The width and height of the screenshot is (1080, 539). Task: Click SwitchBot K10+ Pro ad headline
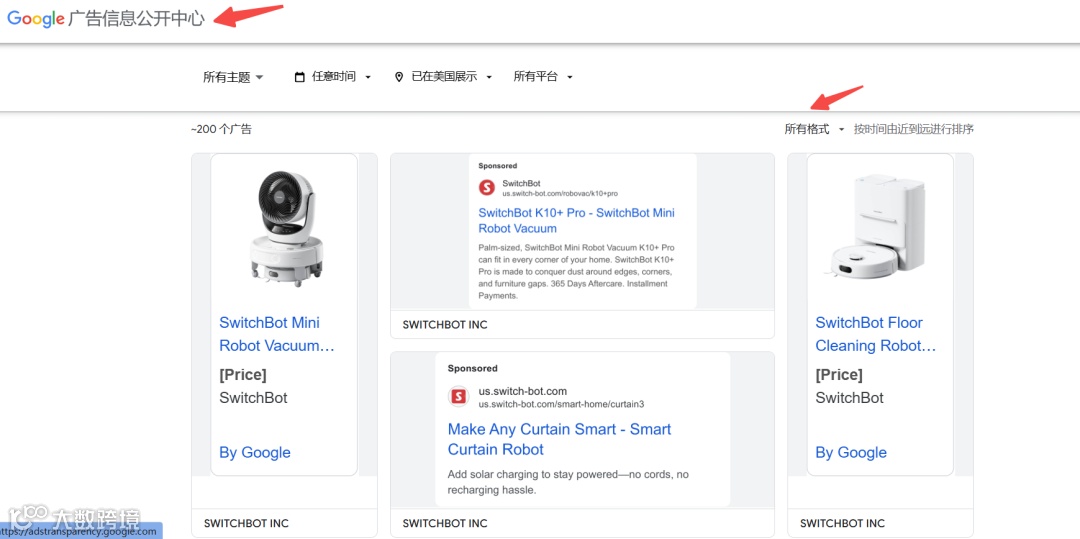[577, 220]
